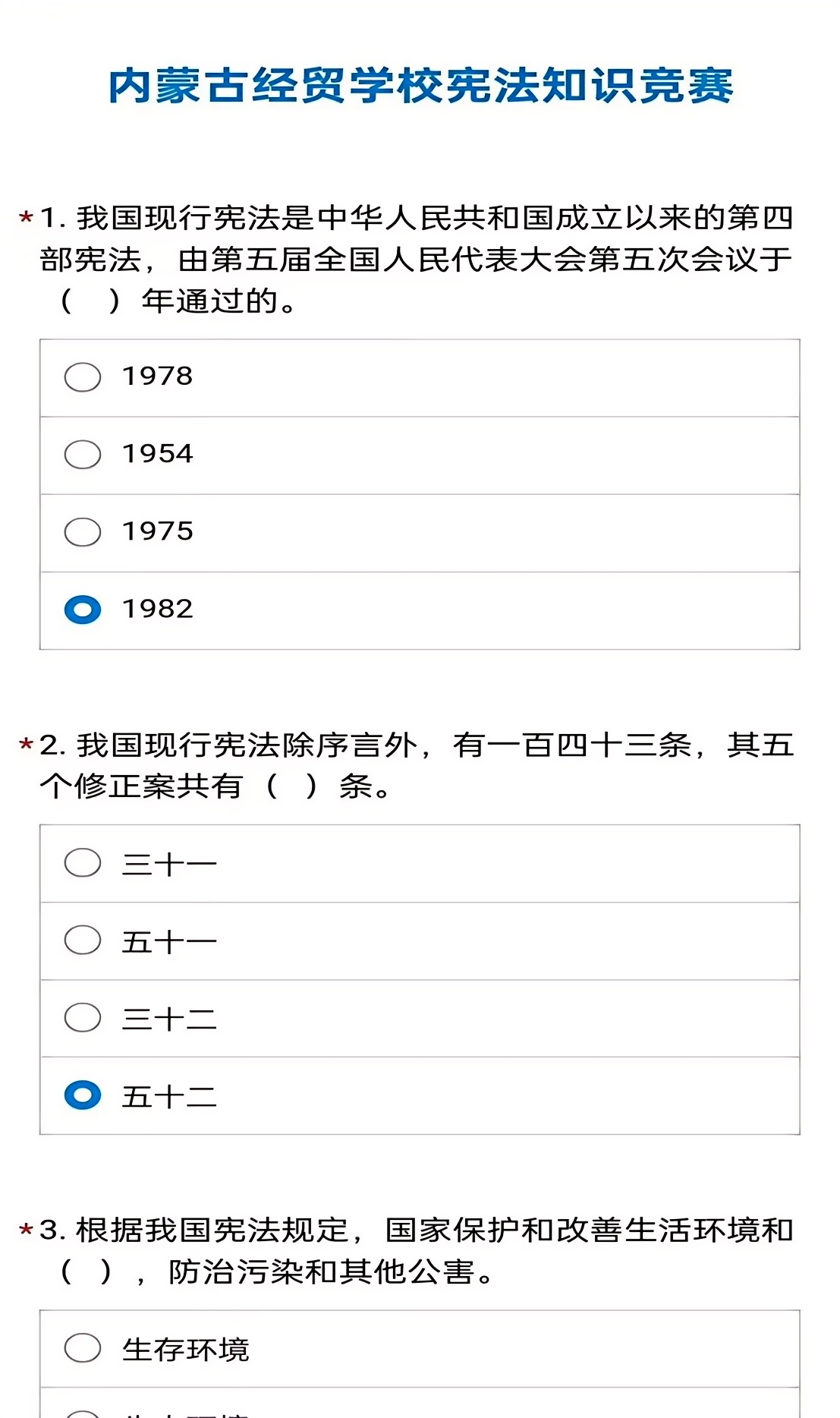Select the 三十一 radio button
This screenshot has height=1418, width=840.
pyautogui.click(x=83, y=863)
